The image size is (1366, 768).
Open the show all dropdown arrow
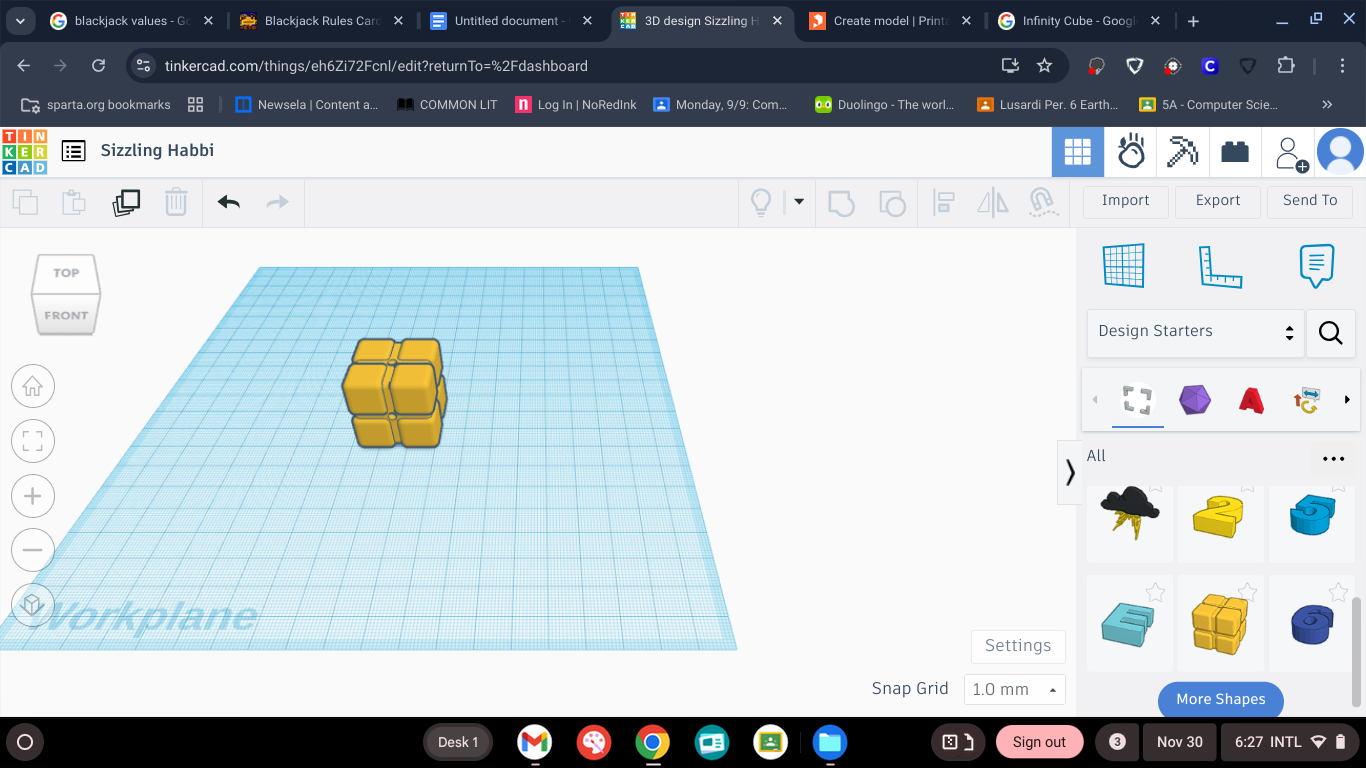[x=799, y=202]
